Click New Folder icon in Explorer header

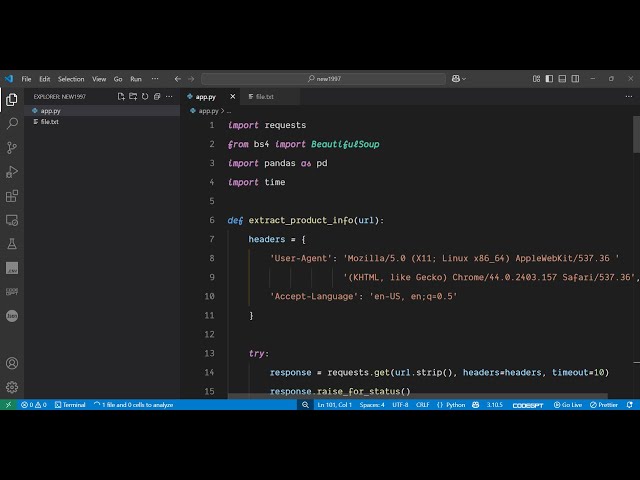[x=133, y=97]
